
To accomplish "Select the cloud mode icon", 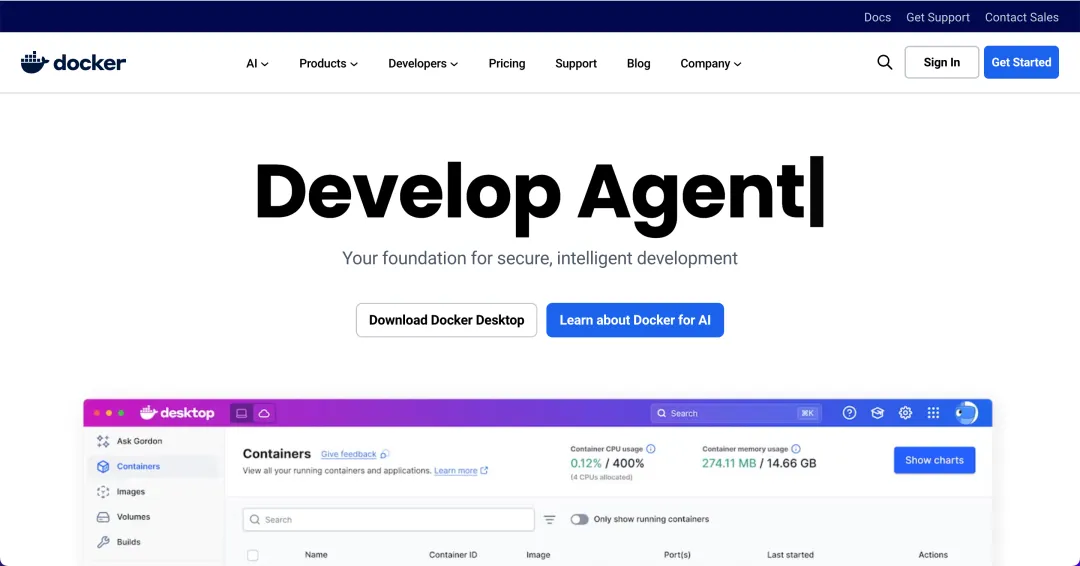I will (x=264, y=413).
